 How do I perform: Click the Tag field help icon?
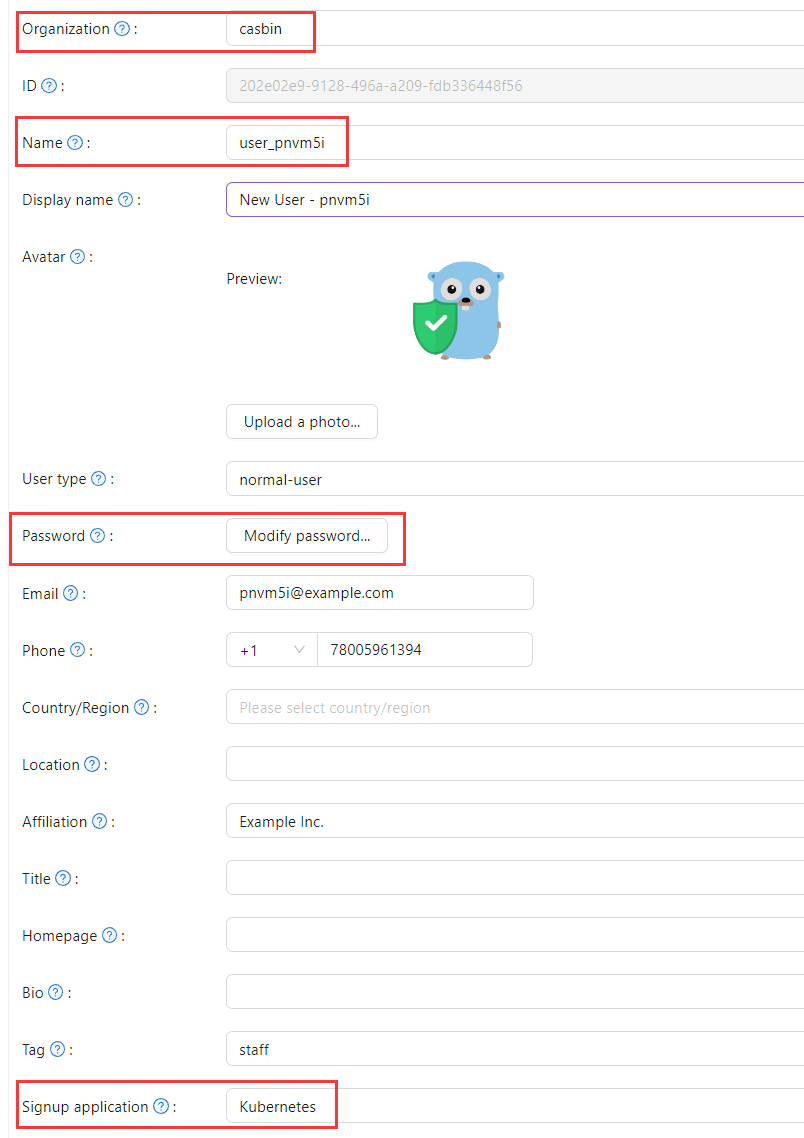[x=58, y=1049]
